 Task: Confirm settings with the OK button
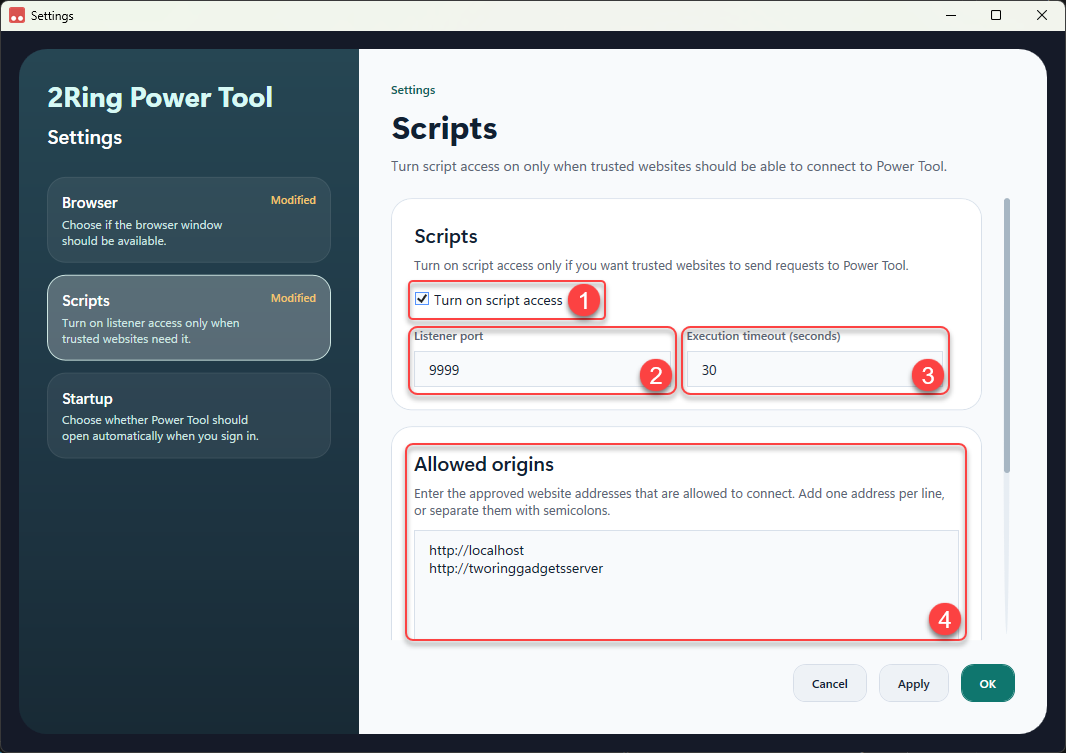pyautogui.click(x=987, y=683)
